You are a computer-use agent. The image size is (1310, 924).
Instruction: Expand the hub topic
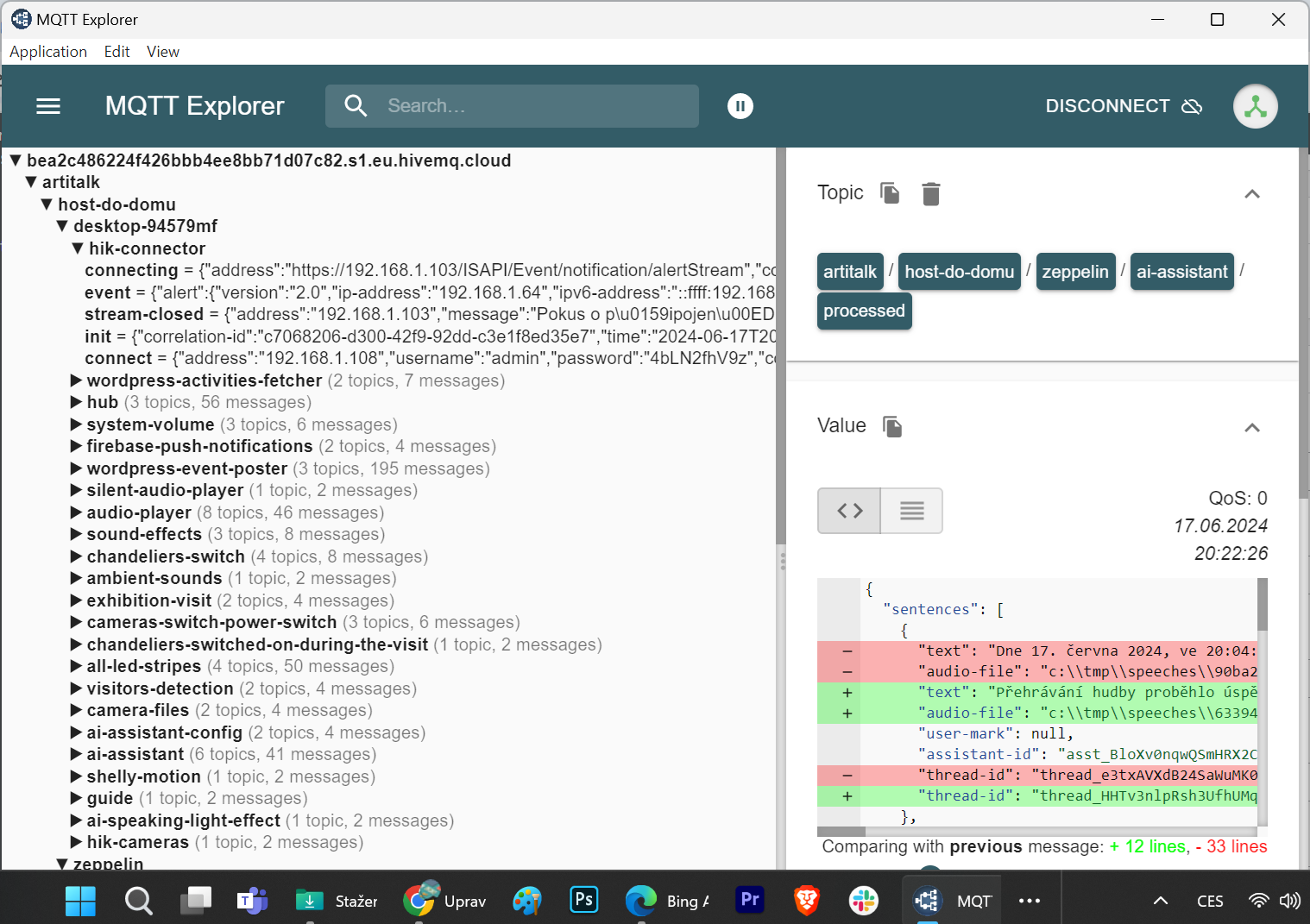tap(76, 402)
